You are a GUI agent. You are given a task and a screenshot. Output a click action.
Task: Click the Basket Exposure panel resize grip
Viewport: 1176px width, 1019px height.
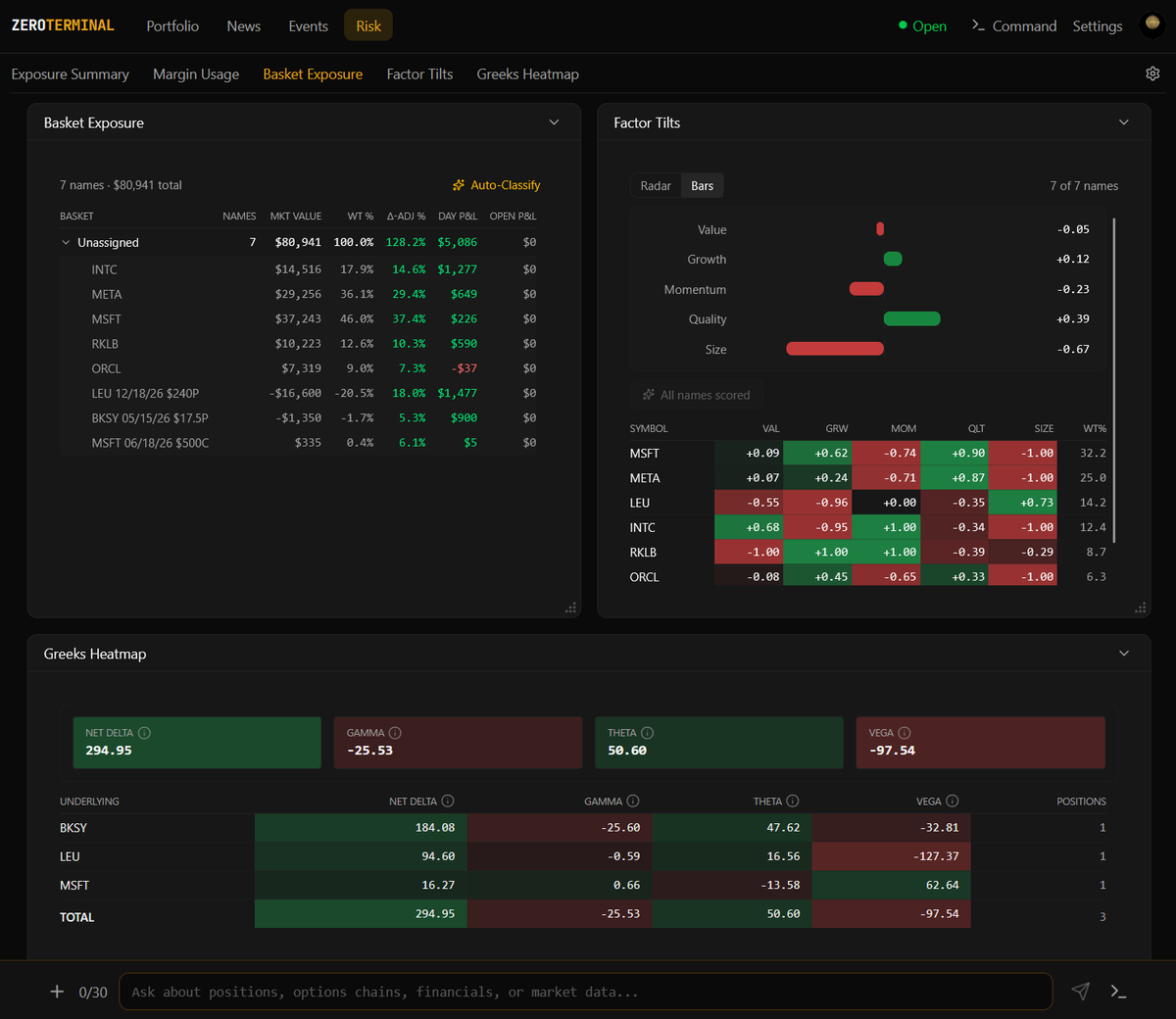click(571, 608)
